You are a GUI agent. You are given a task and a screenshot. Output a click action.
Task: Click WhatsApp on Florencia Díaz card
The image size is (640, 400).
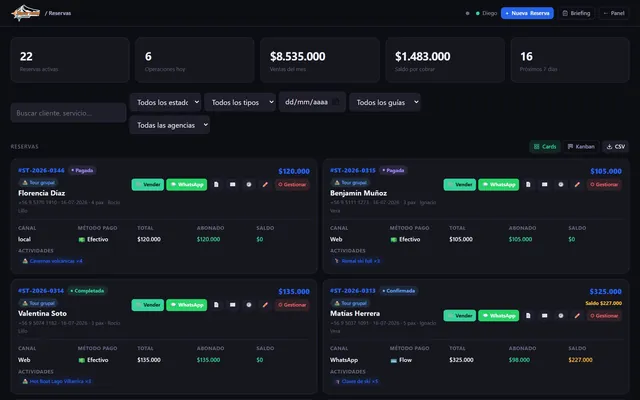(x=187, y=184)
